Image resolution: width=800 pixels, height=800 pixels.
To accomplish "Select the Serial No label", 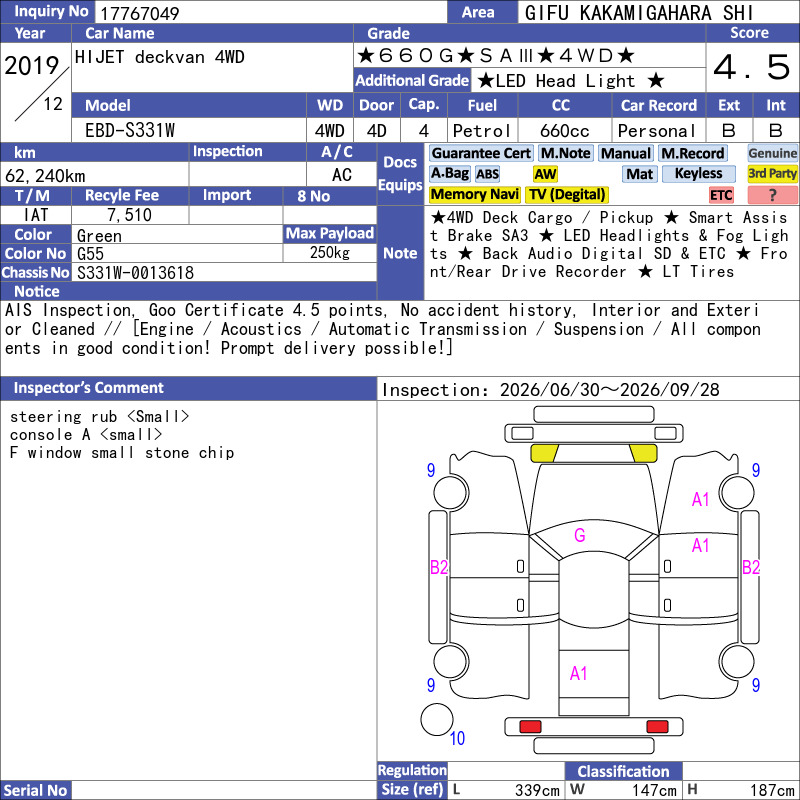I will coord(35,790).
